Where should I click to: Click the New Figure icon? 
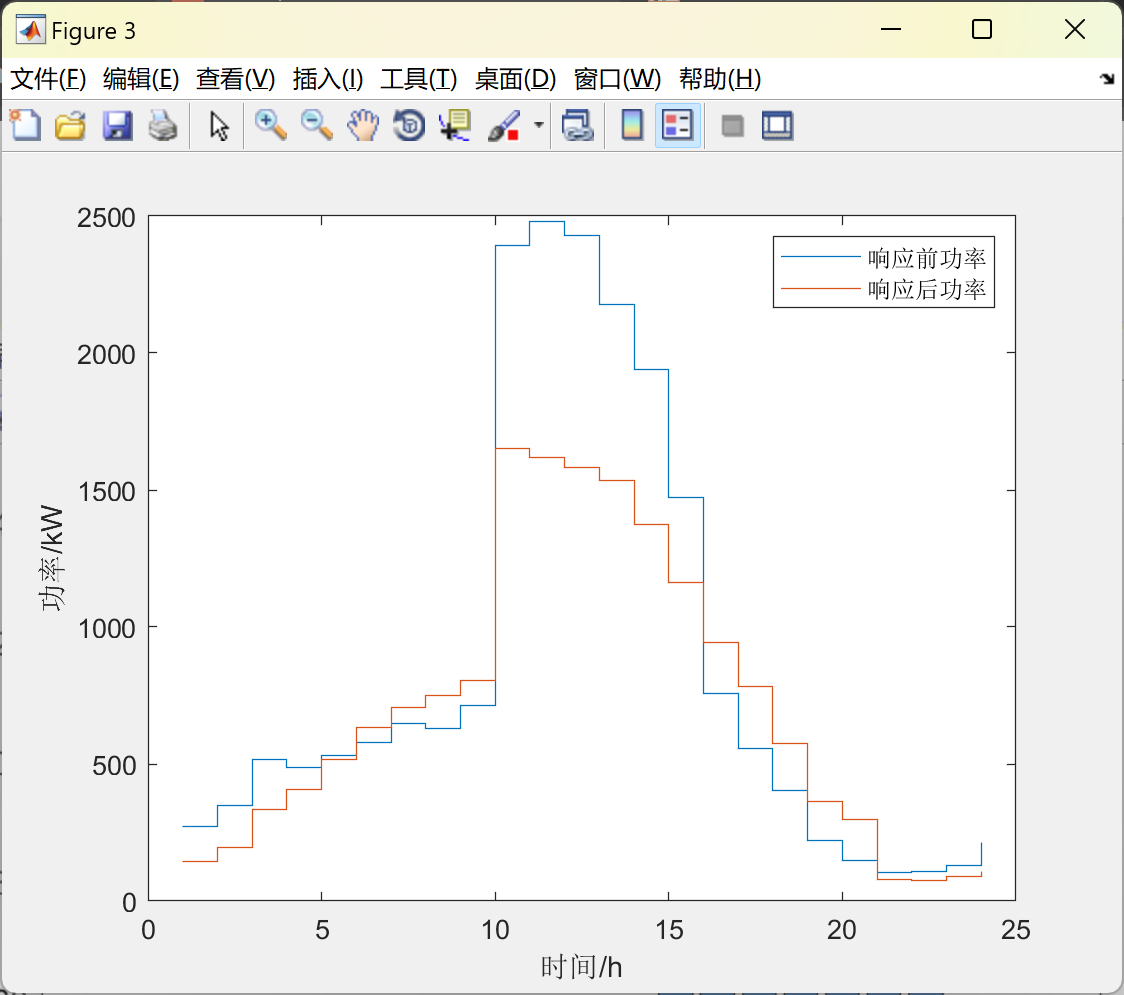point(25,125)
